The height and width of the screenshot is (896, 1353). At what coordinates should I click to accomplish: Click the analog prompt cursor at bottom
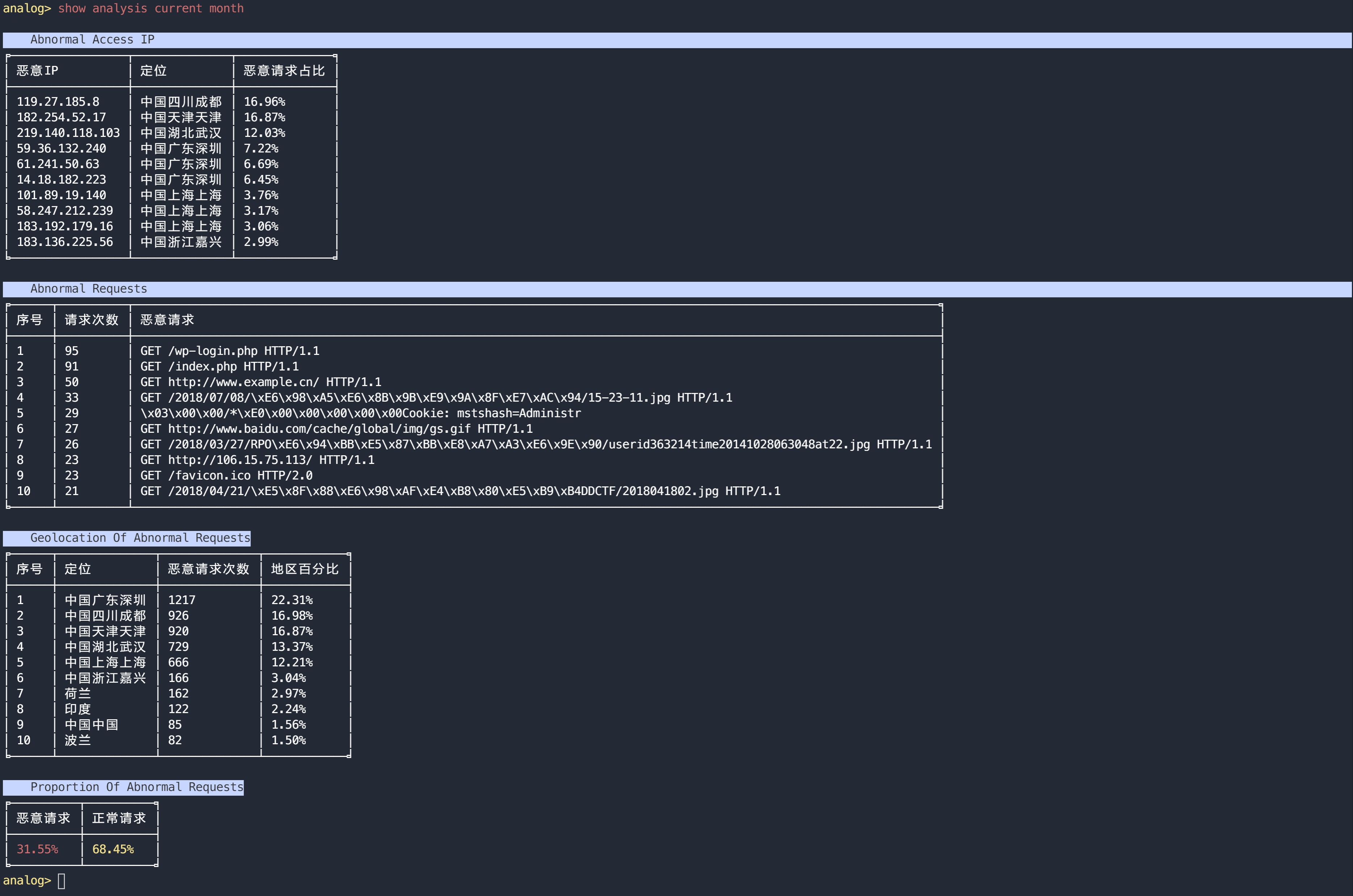pyautogui.click(x=62, y=880)
